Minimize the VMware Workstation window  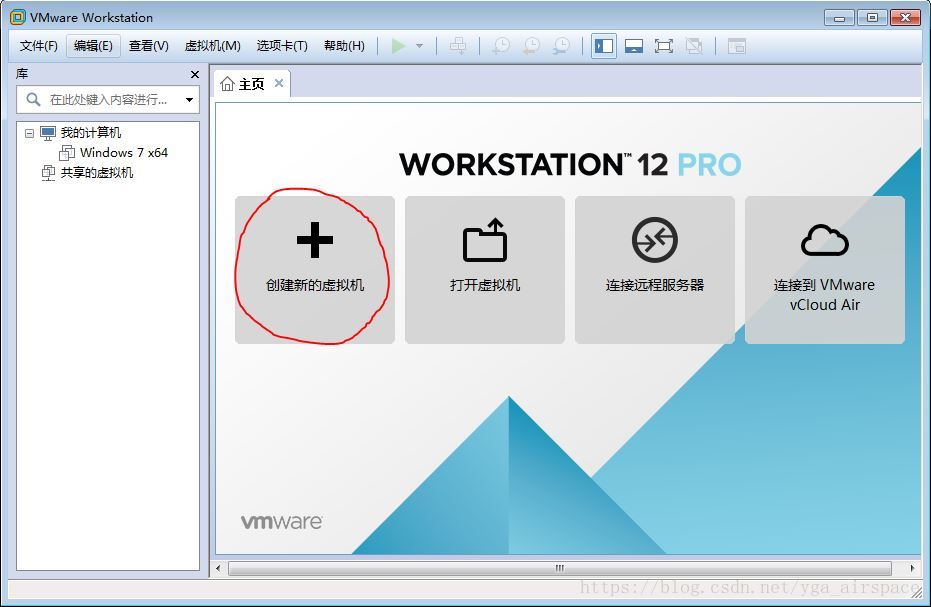839,18
